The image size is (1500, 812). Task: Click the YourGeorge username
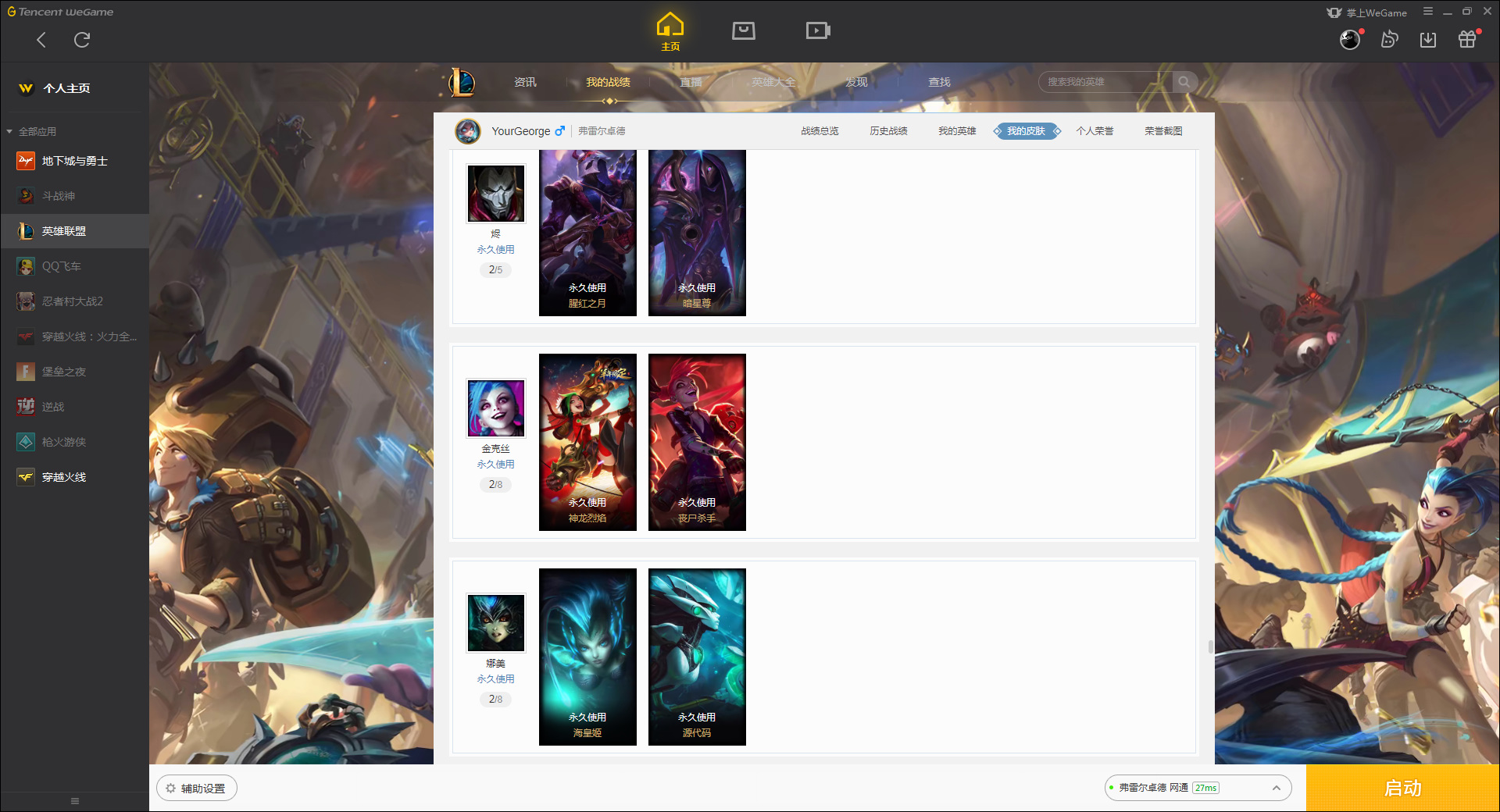[x=521, y=131]
